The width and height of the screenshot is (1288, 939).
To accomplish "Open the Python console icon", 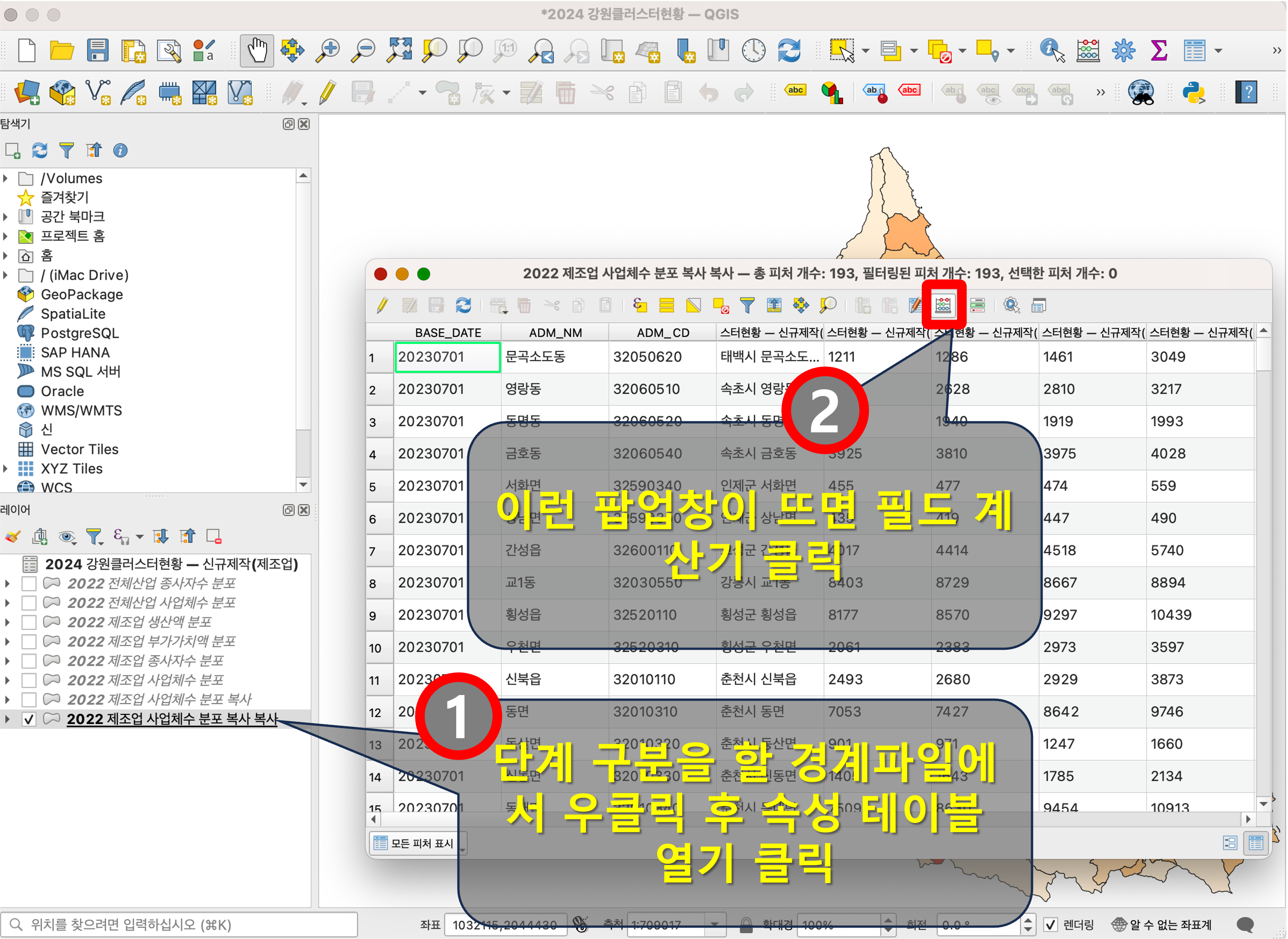I will pos(1193,92).
